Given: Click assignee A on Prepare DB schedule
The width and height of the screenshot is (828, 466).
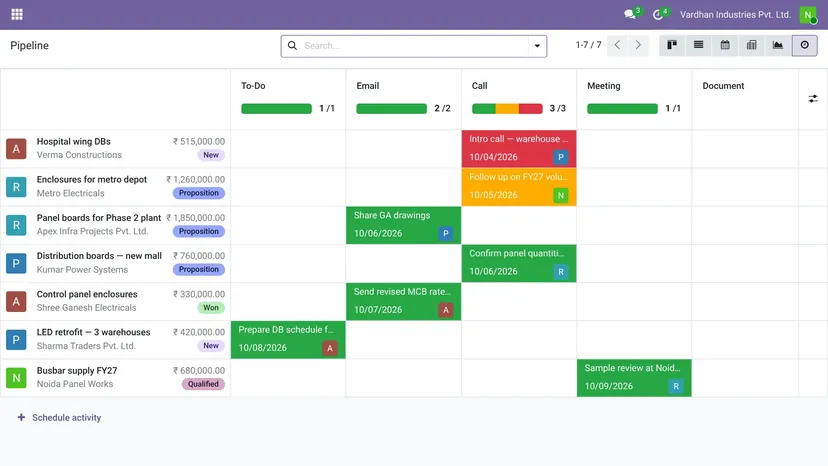Looking at the screenshot, I should tap(330, 348).
